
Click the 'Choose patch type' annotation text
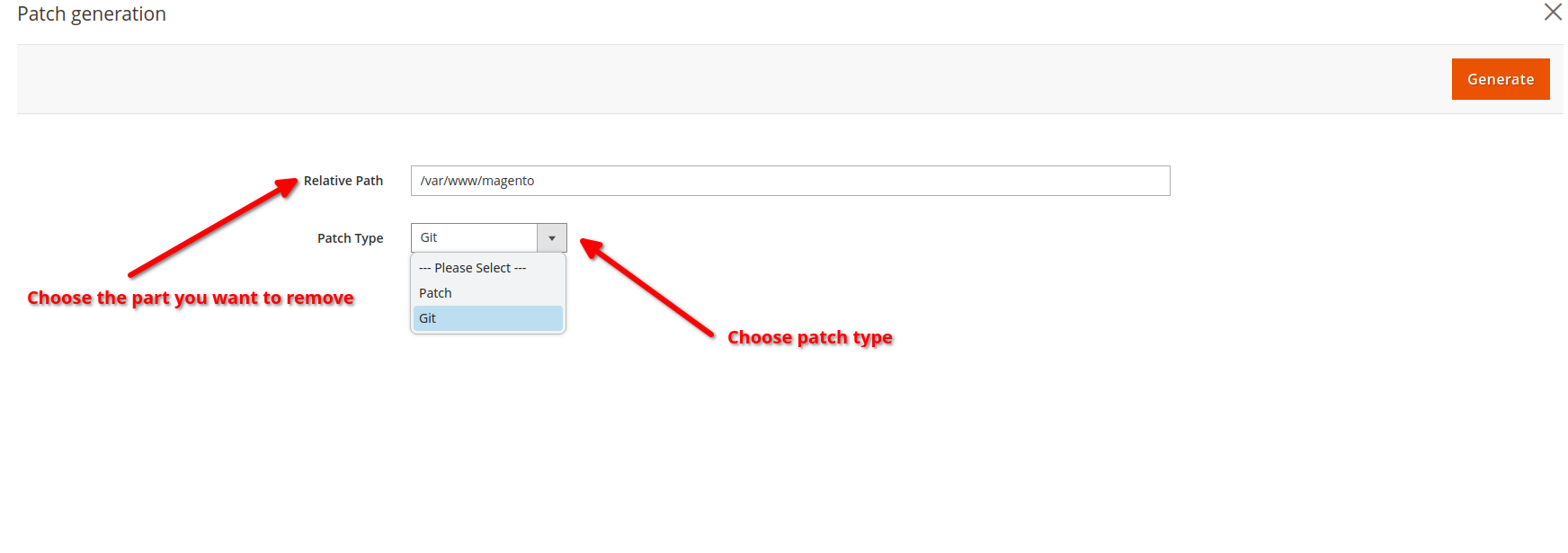809,337
